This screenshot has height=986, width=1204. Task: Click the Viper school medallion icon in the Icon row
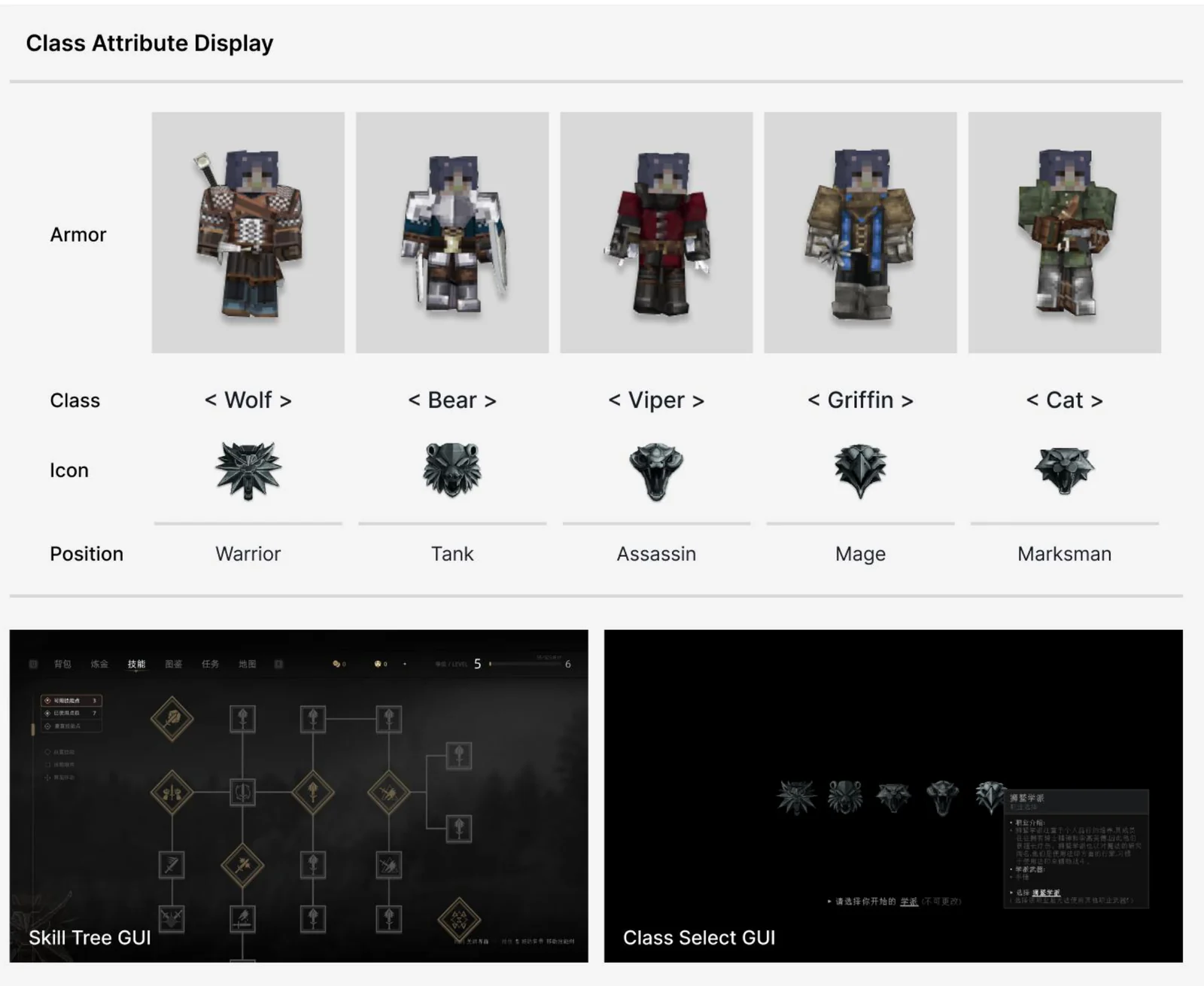click(656, 471)
